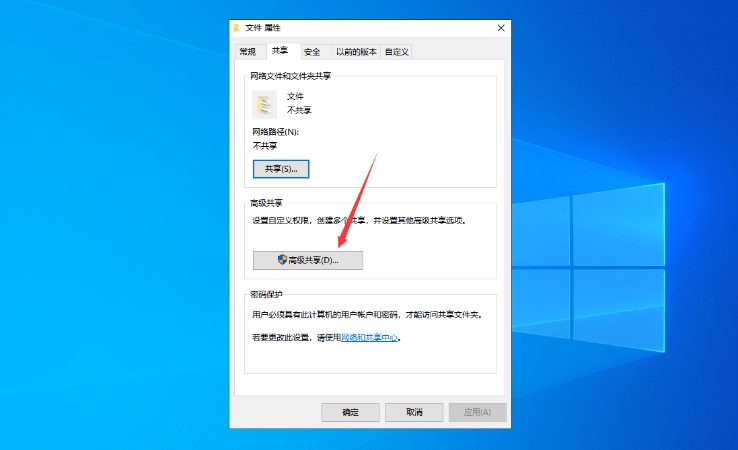Click the folder icon in the title bar
The image size is (738, 450).
point(236,28)
